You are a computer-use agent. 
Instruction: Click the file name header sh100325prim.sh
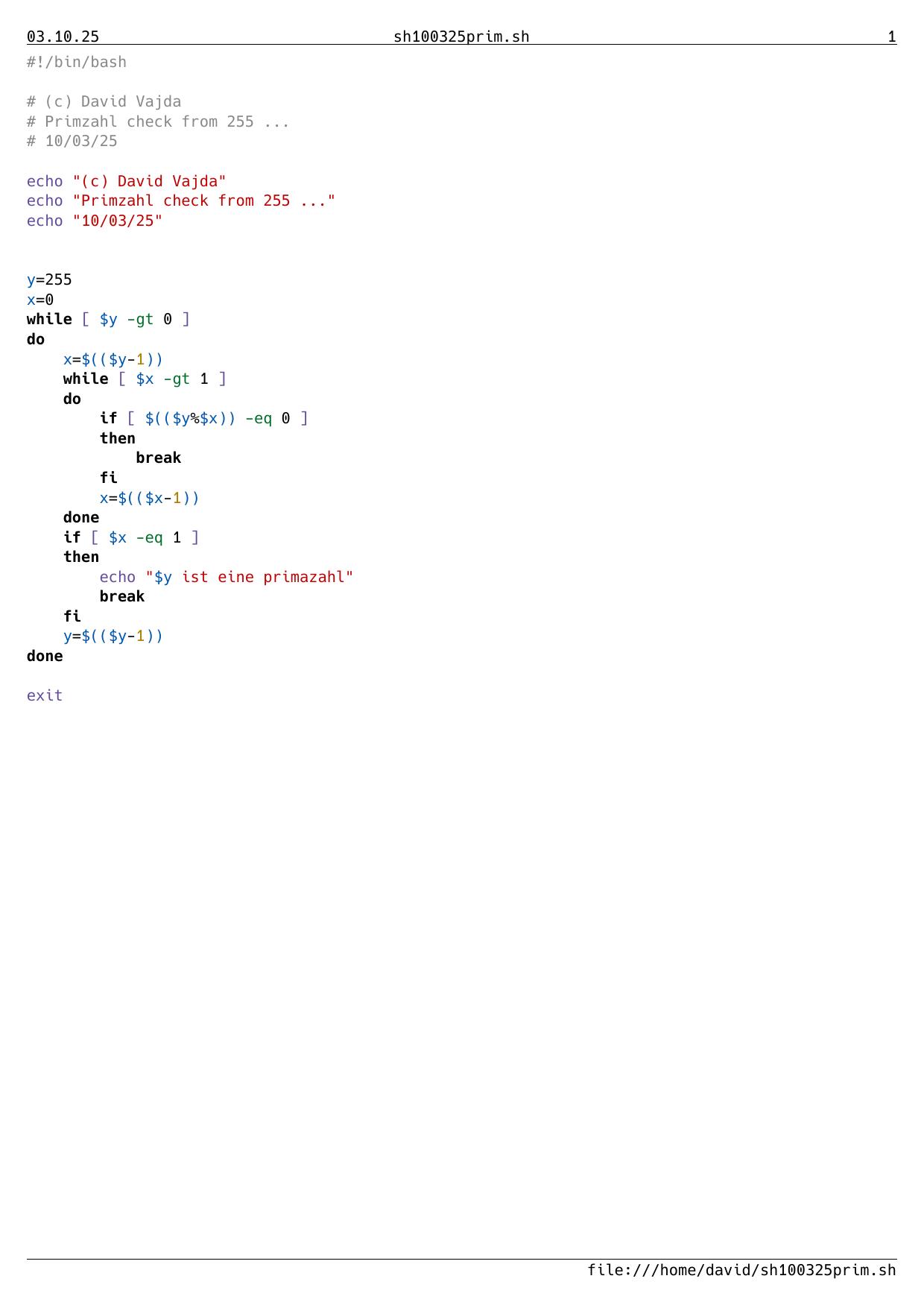tap(461, 37)
